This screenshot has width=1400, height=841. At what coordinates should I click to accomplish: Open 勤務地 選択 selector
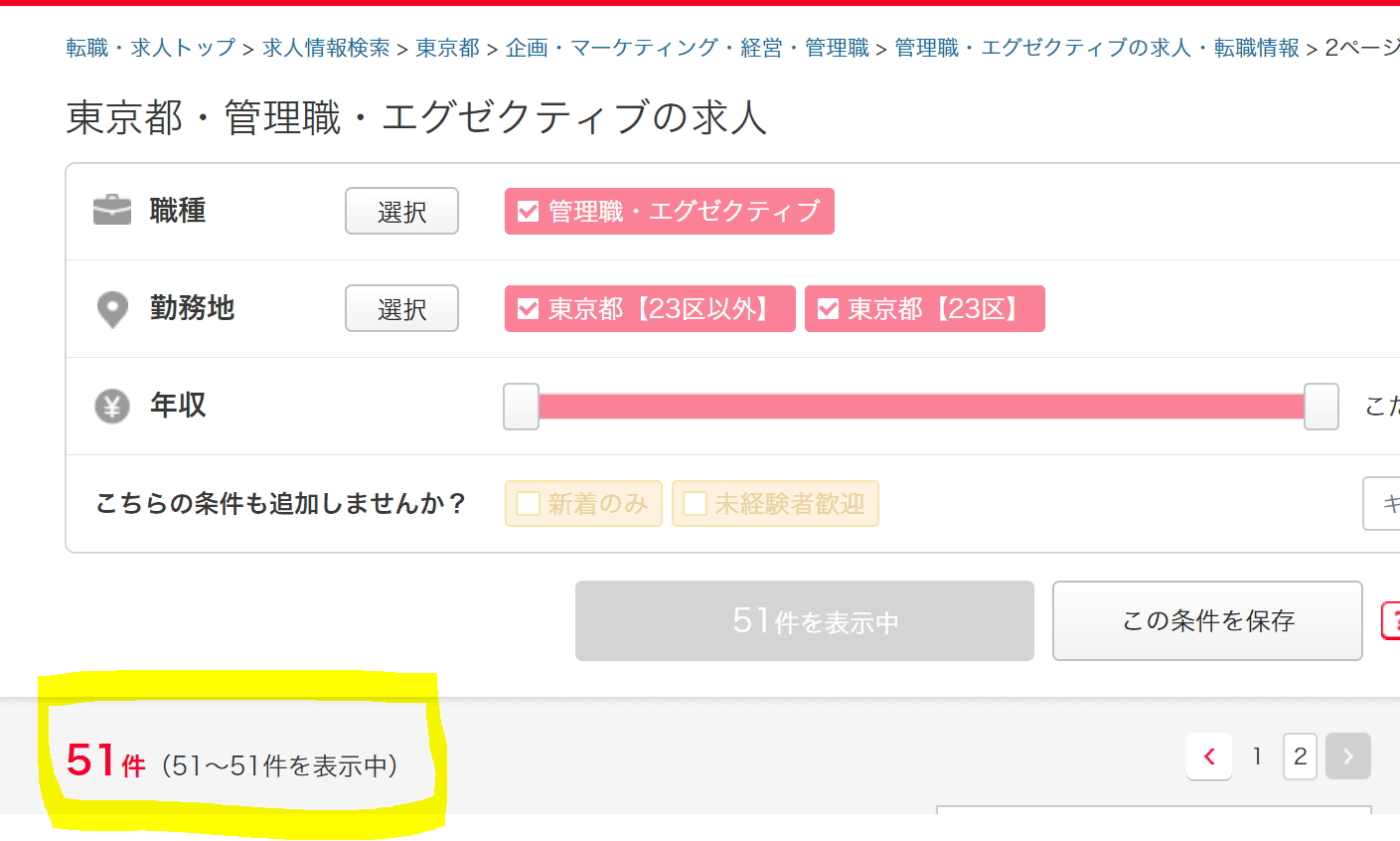point(401,308)
